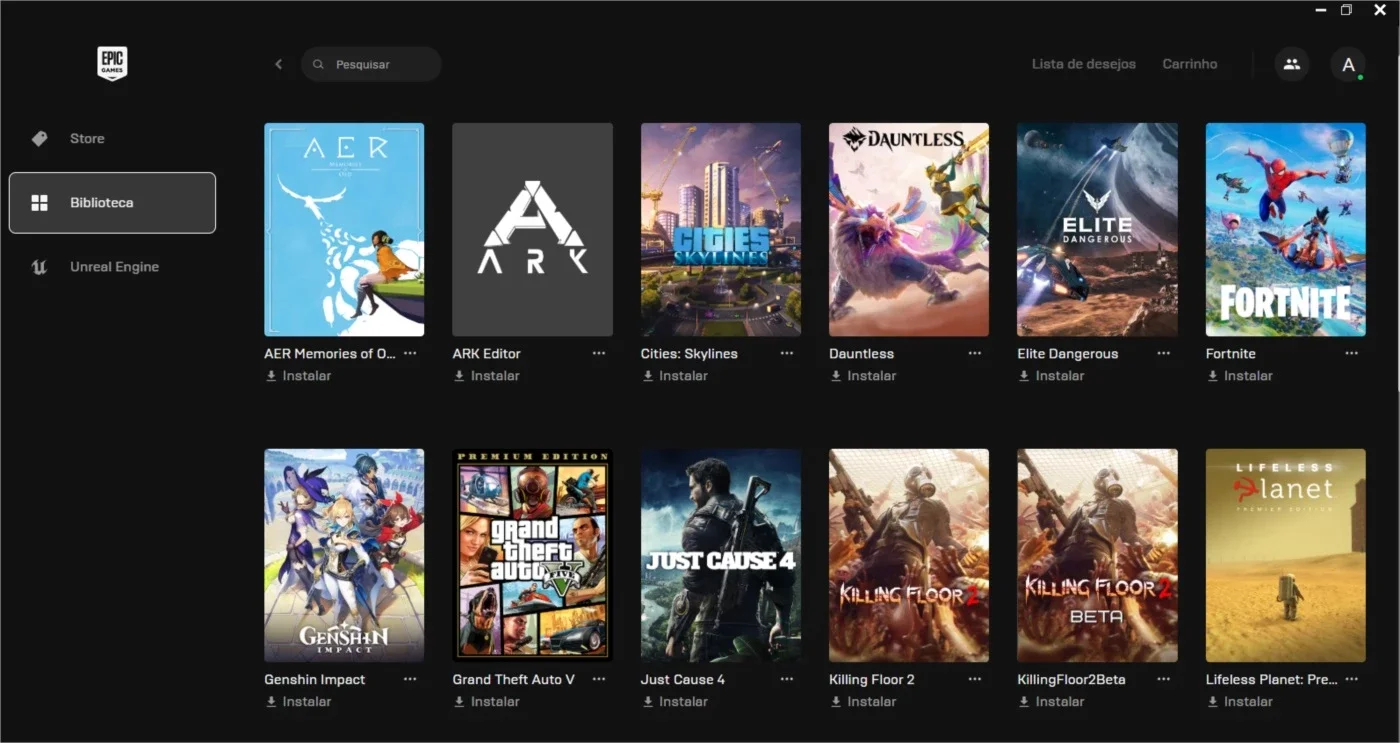This screenshot has height=743, width=1400.
Task: Install Killing Floor 2
Action: 863,702
